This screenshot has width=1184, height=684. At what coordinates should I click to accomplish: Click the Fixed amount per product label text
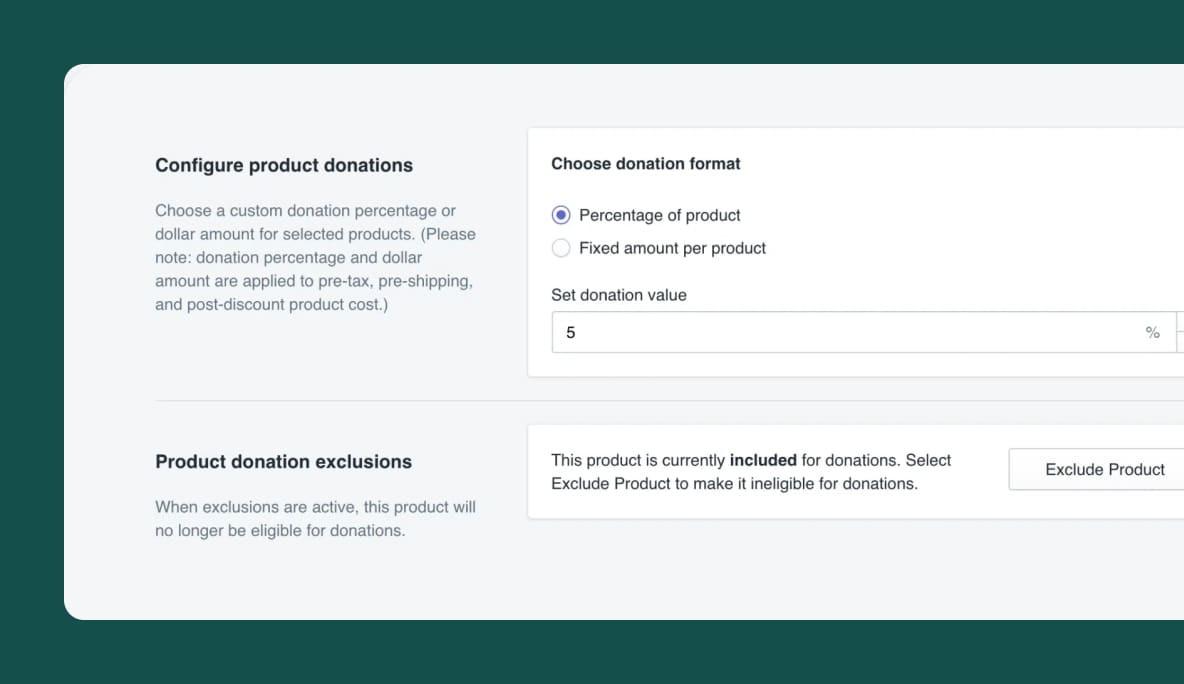tap(672, 248)
